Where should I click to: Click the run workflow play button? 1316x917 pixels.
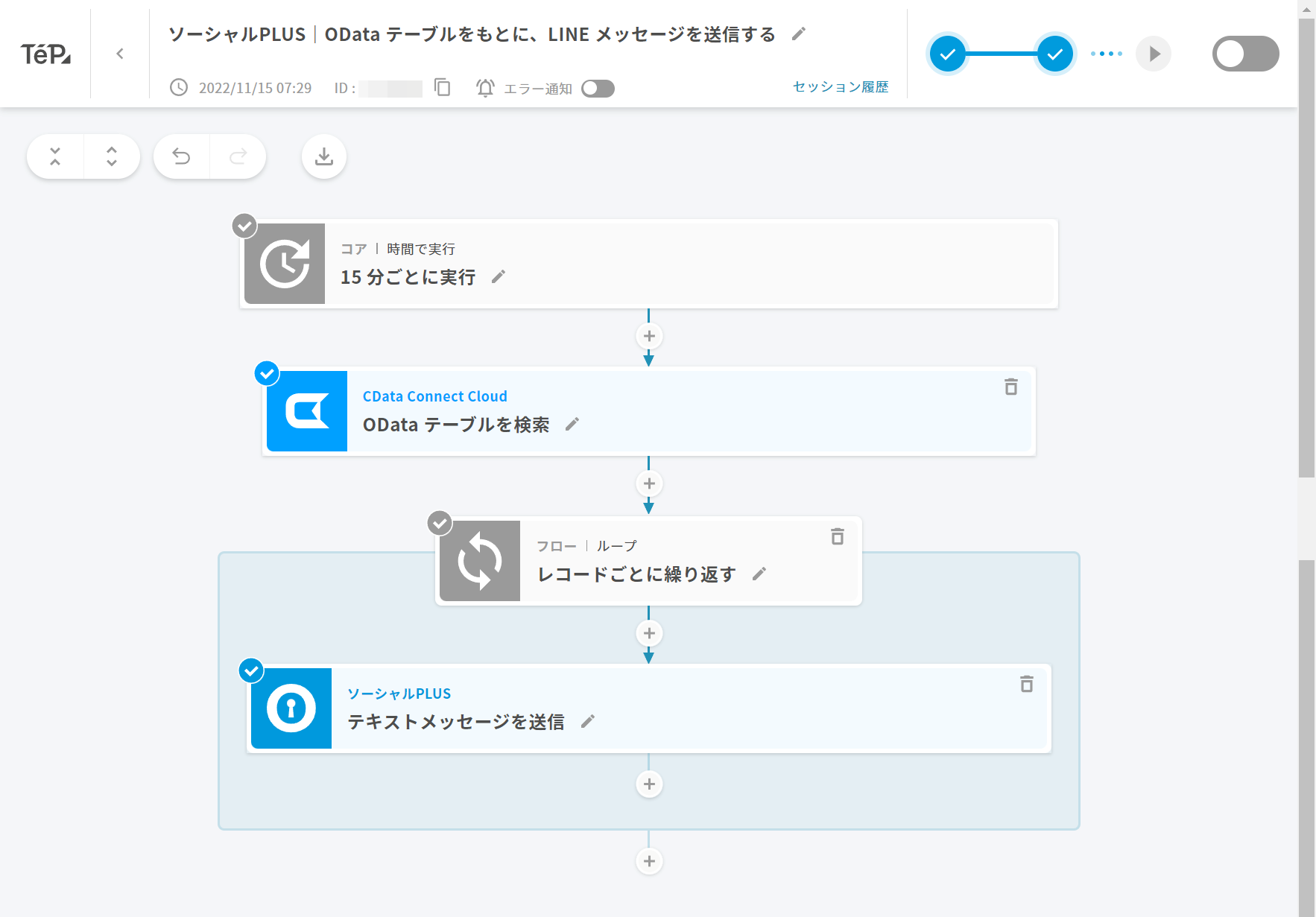(1154, 53)
